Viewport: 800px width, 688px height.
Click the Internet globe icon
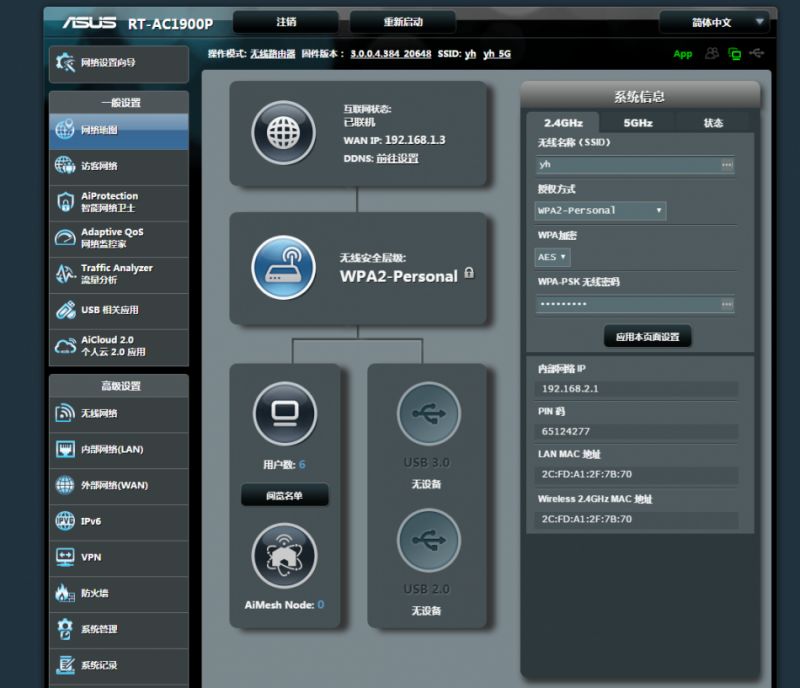(283, 132)
